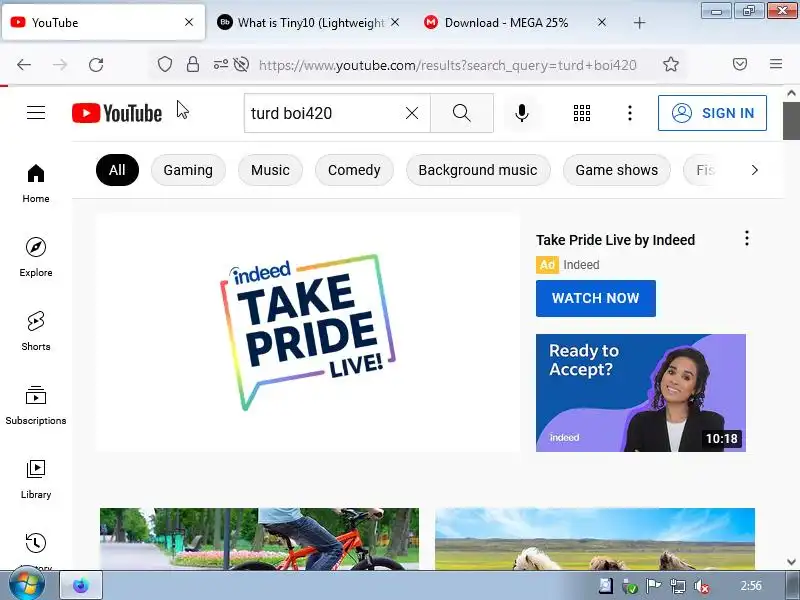
Task: Save page to Pocket
Action: click(x=740, y=64)
